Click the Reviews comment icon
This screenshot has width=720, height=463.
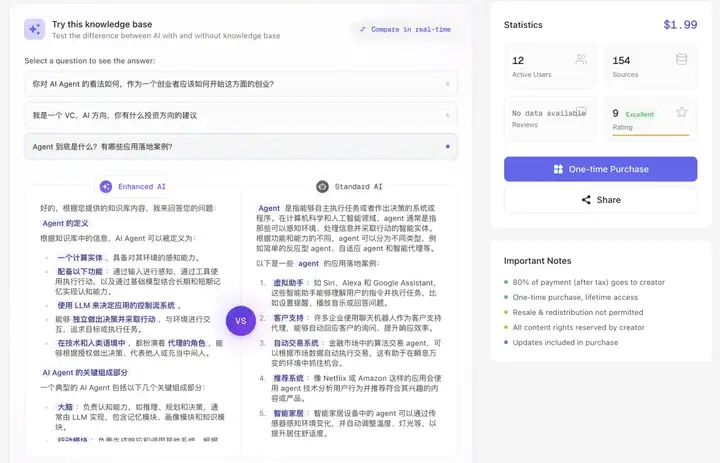pyautogui.click(x=581, y=111)
